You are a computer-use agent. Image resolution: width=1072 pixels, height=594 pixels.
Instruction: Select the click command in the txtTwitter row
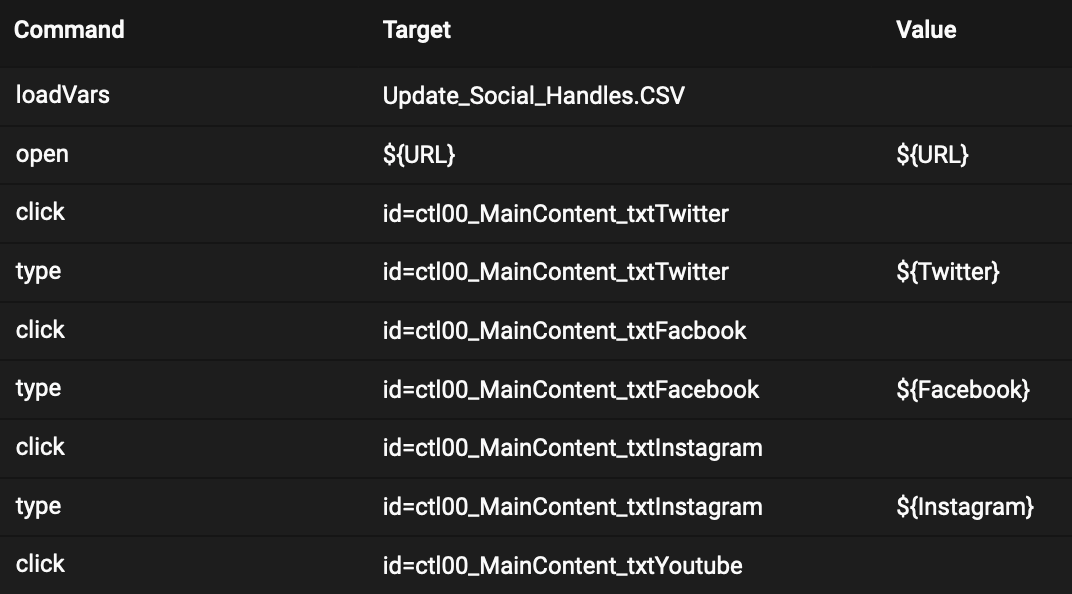click(40, 213)
